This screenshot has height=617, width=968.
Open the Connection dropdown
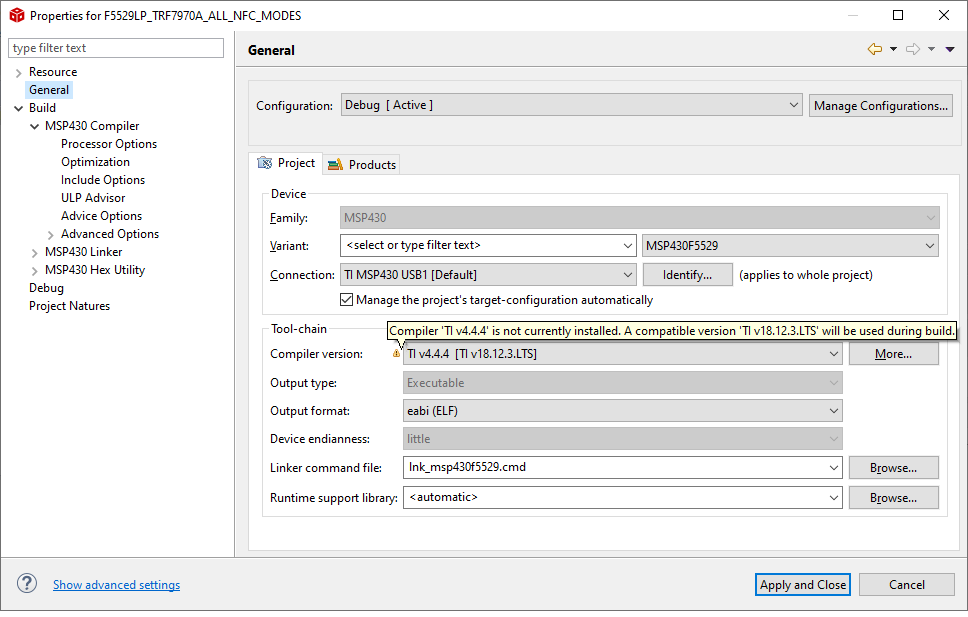click(488, 275)
